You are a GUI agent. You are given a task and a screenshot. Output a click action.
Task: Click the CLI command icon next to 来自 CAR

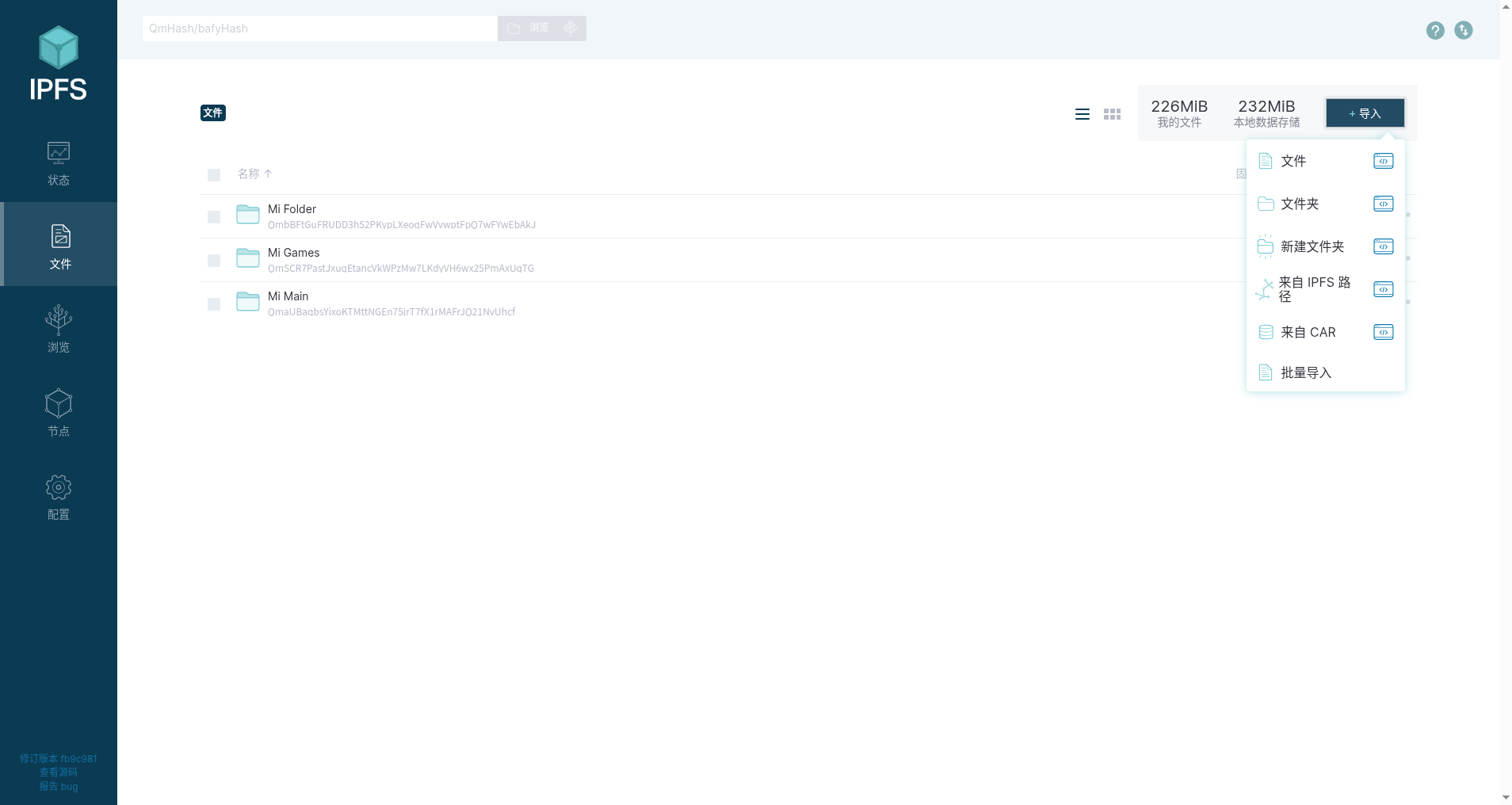tap(1384, 332)
